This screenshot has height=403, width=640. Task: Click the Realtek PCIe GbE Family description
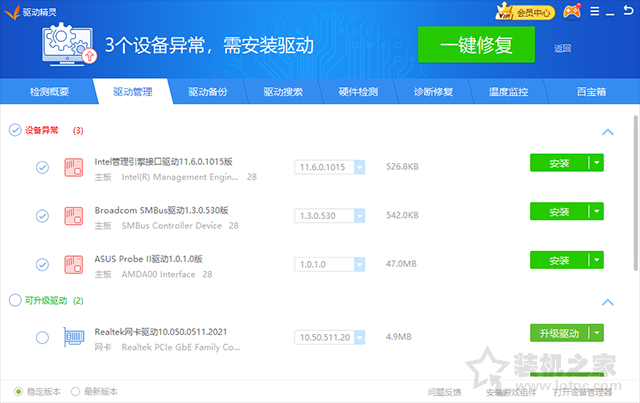coord(181,347)
